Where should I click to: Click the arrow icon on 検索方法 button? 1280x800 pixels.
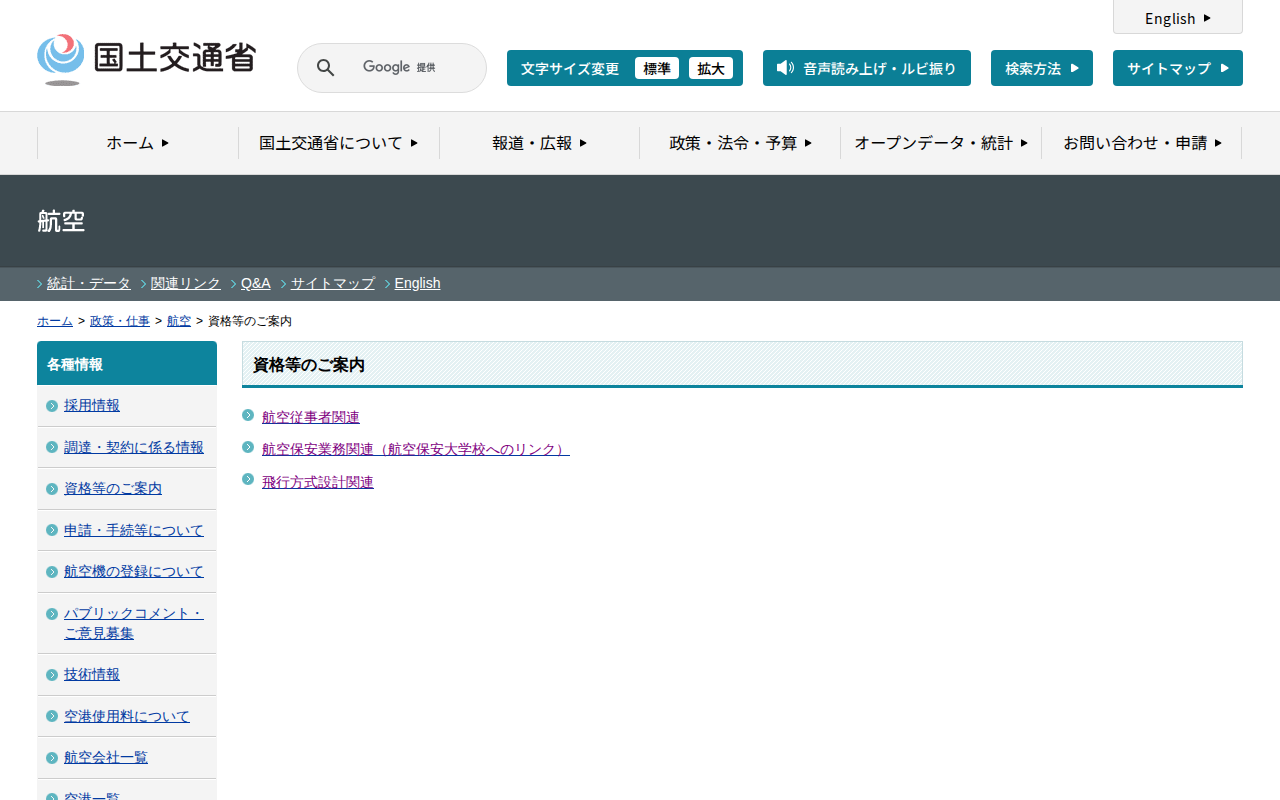1075,68
